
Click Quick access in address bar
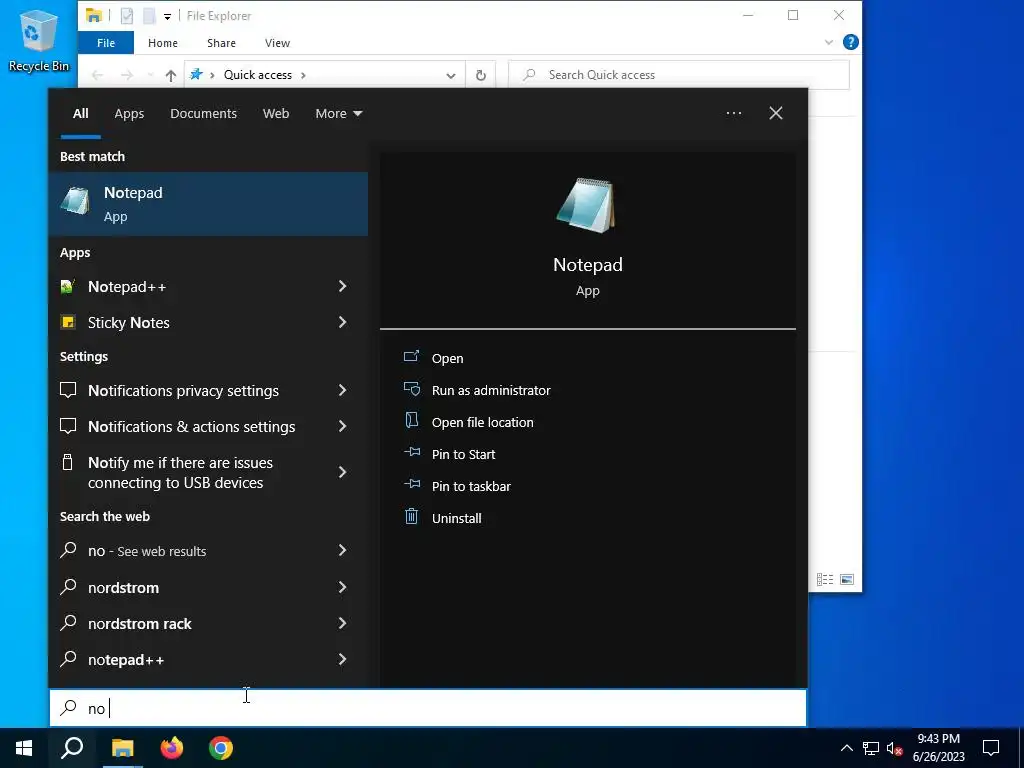pos(258,75)
